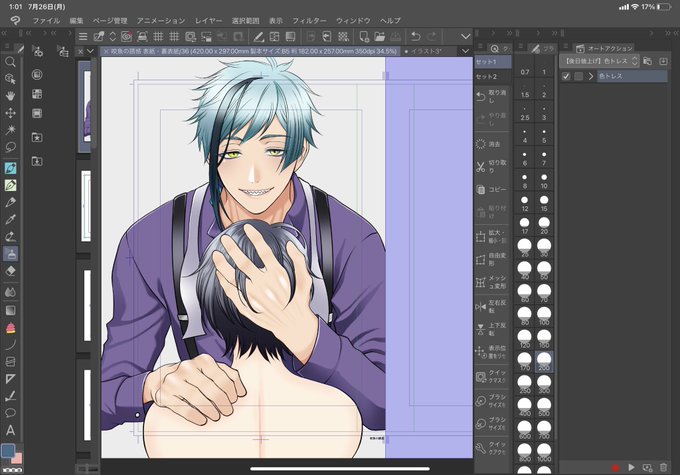
Task: Open the アニメーション menu
Action: (161, 20)
